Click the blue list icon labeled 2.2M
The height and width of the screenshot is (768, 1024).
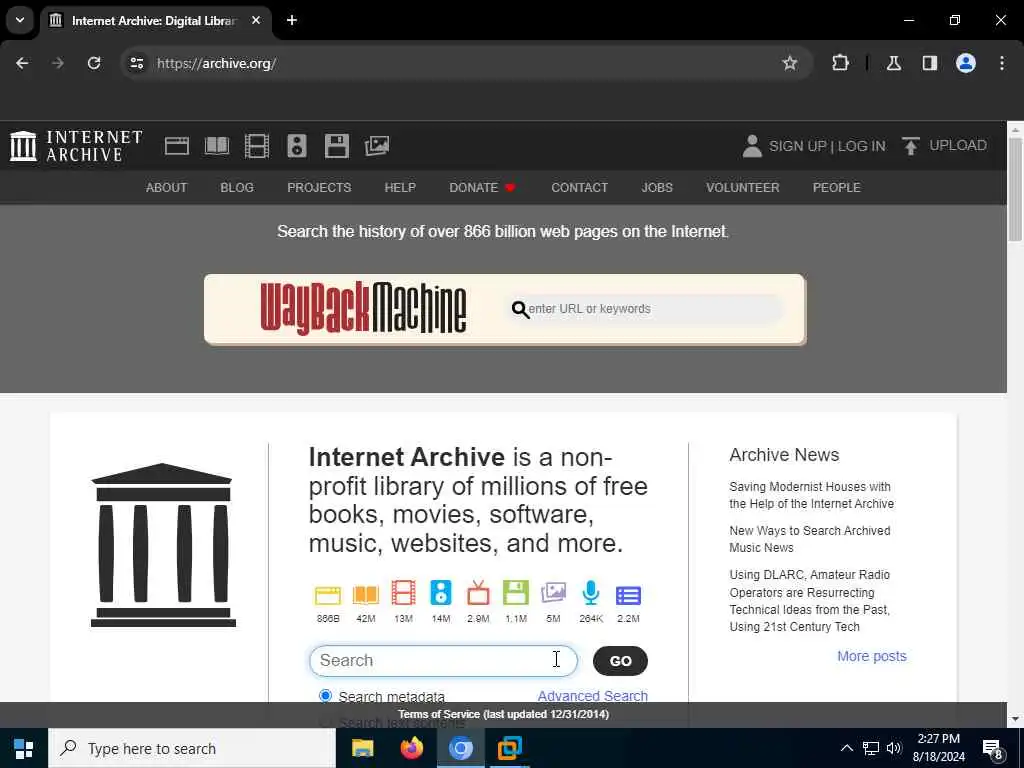click(628, 595)
